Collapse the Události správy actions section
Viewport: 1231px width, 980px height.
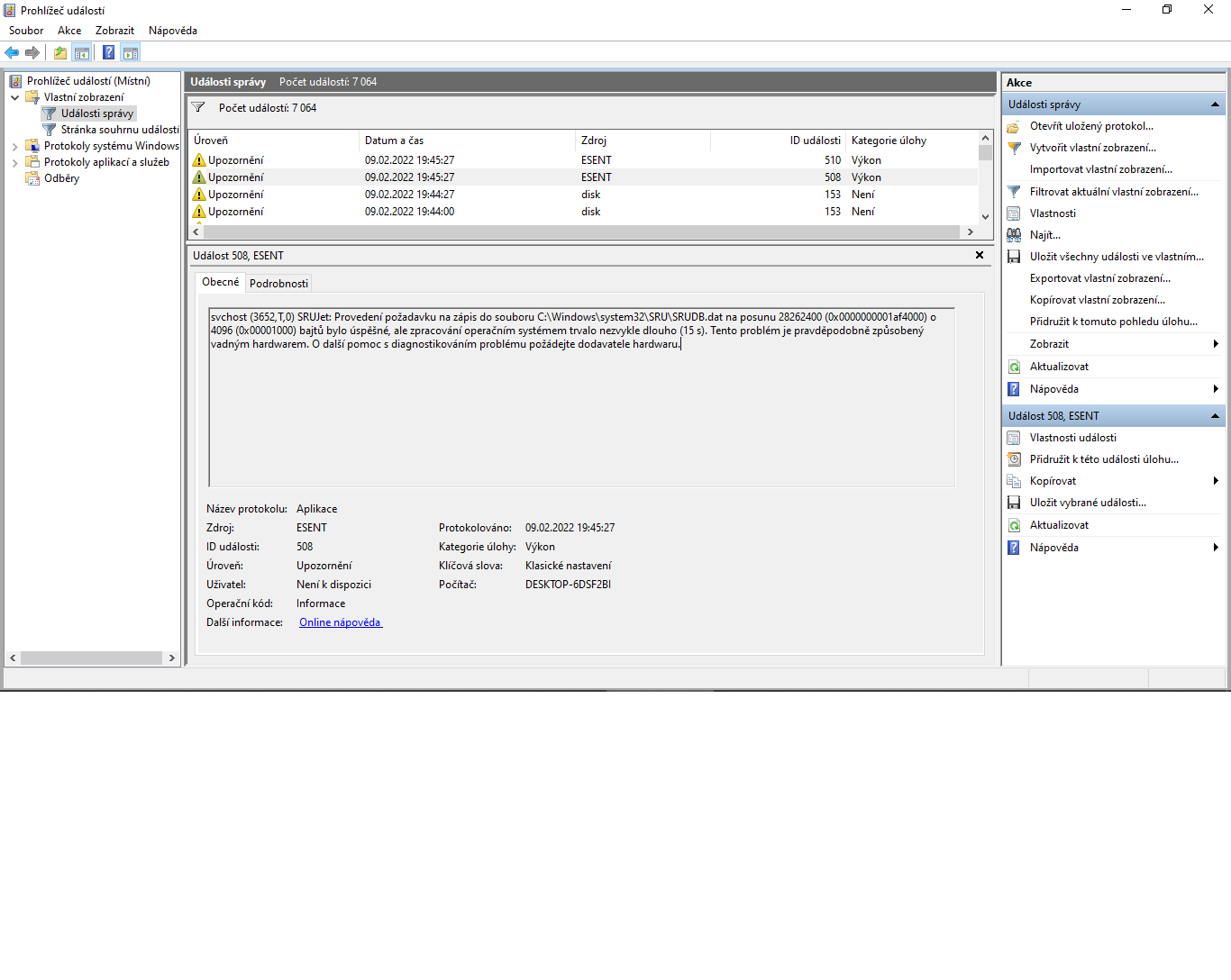point(1215,104)
